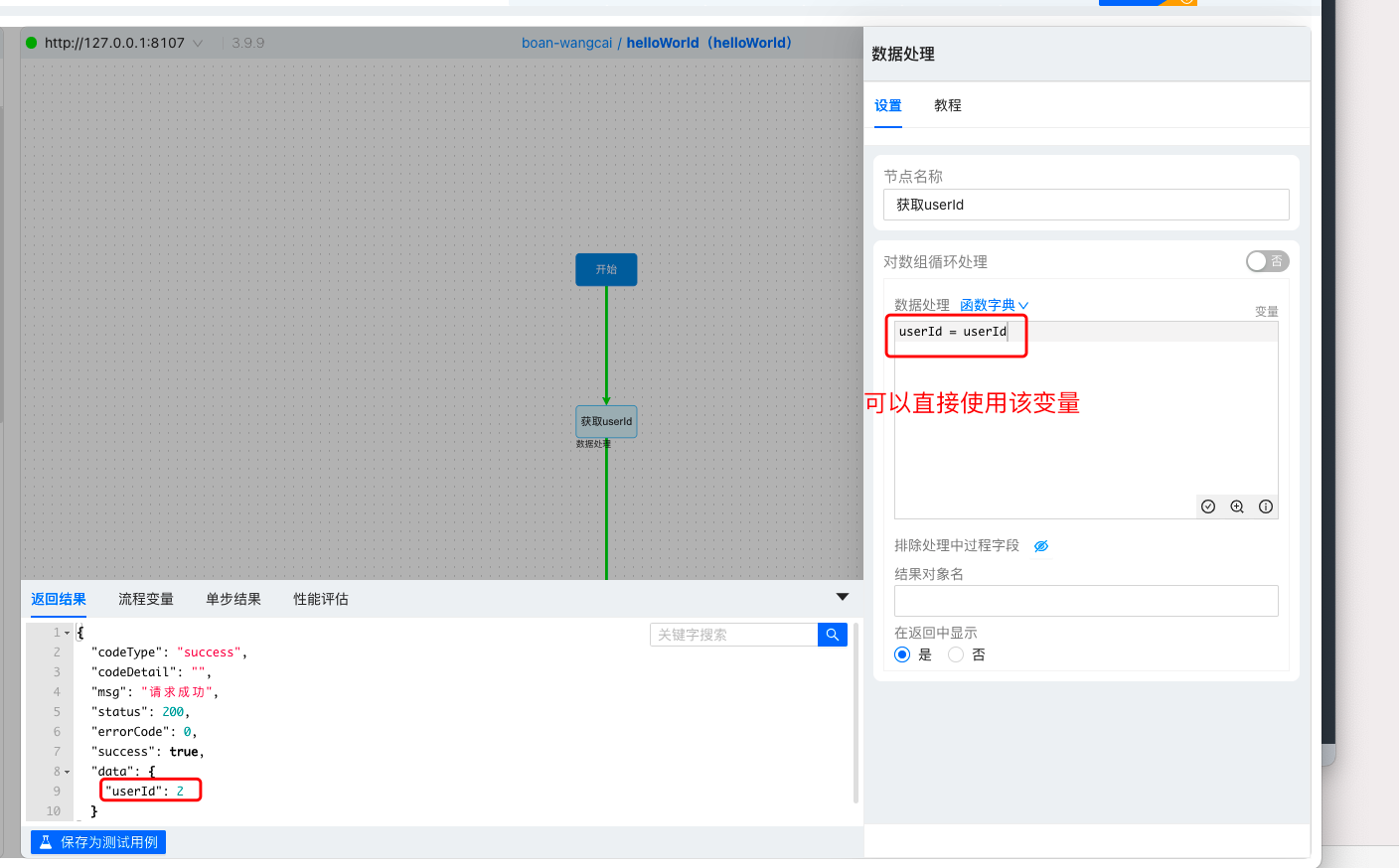Open the 单步结果 tab
This screenshot has height=868, width=1399.
[233, 599]
